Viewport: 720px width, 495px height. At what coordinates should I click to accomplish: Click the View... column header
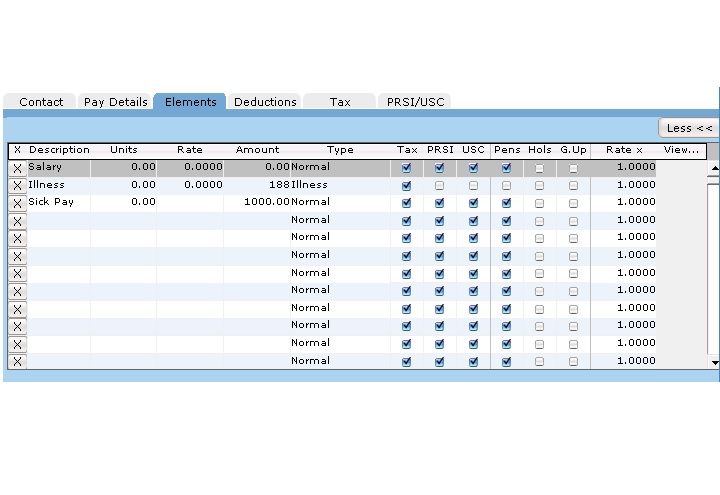point(681,150)
